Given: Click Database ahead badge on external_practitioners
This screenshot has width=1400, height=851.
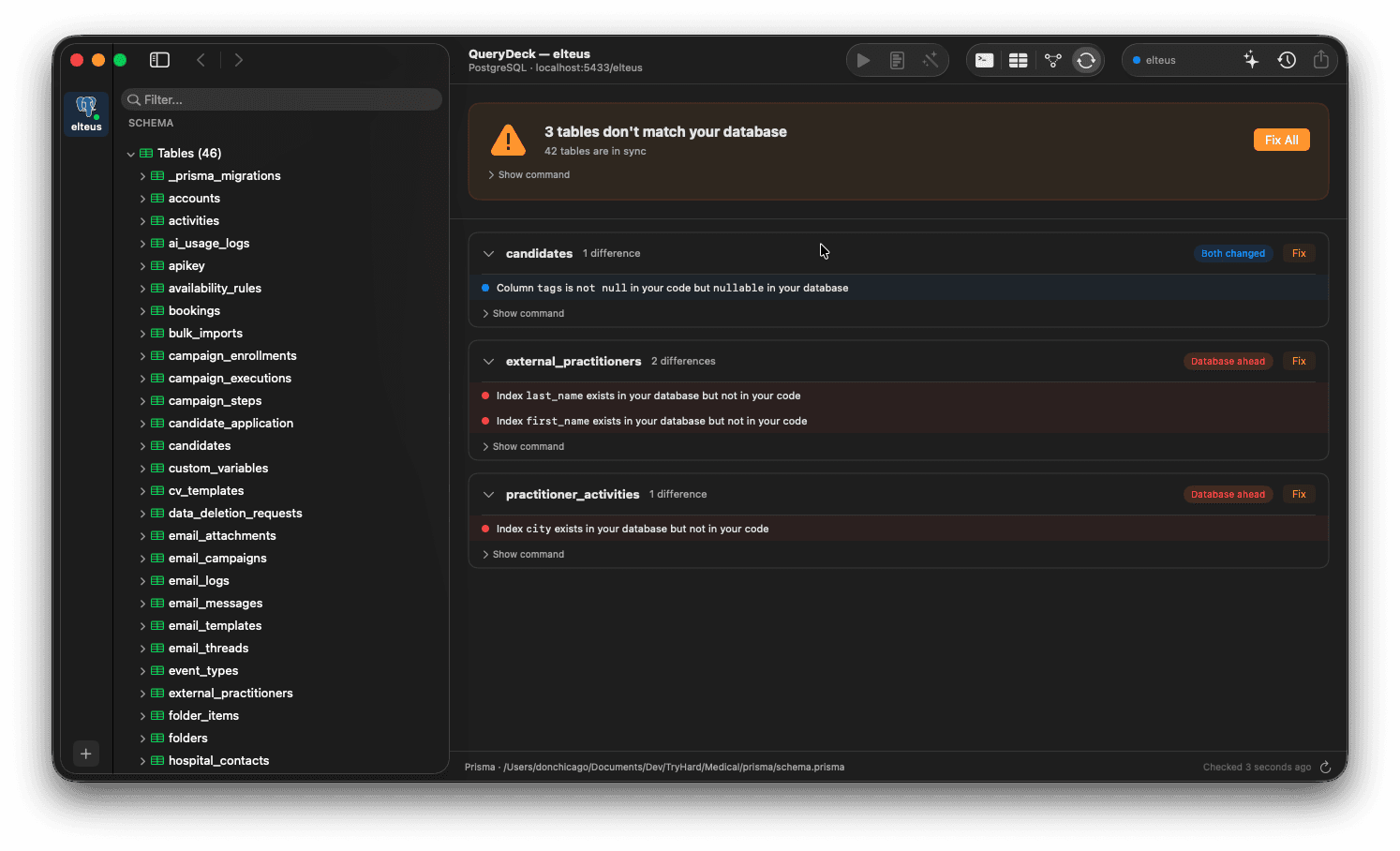Looking at the screenshot, I should pos(1228,362).
